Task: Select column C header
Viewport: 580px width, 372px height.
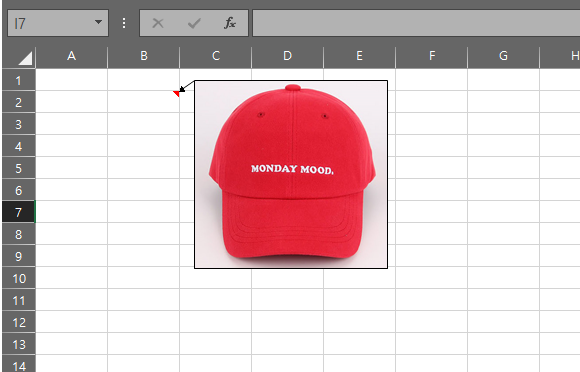Action: click(216, 56)
